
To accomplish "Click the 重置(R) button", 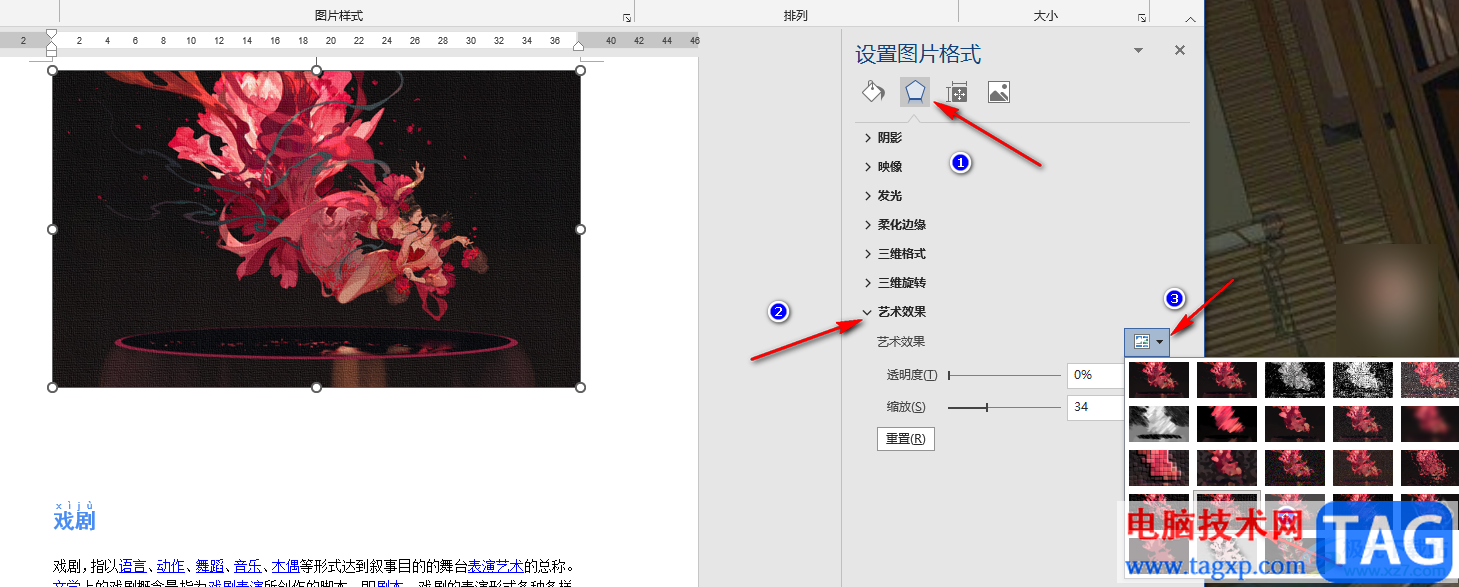I will coord(905,439).
